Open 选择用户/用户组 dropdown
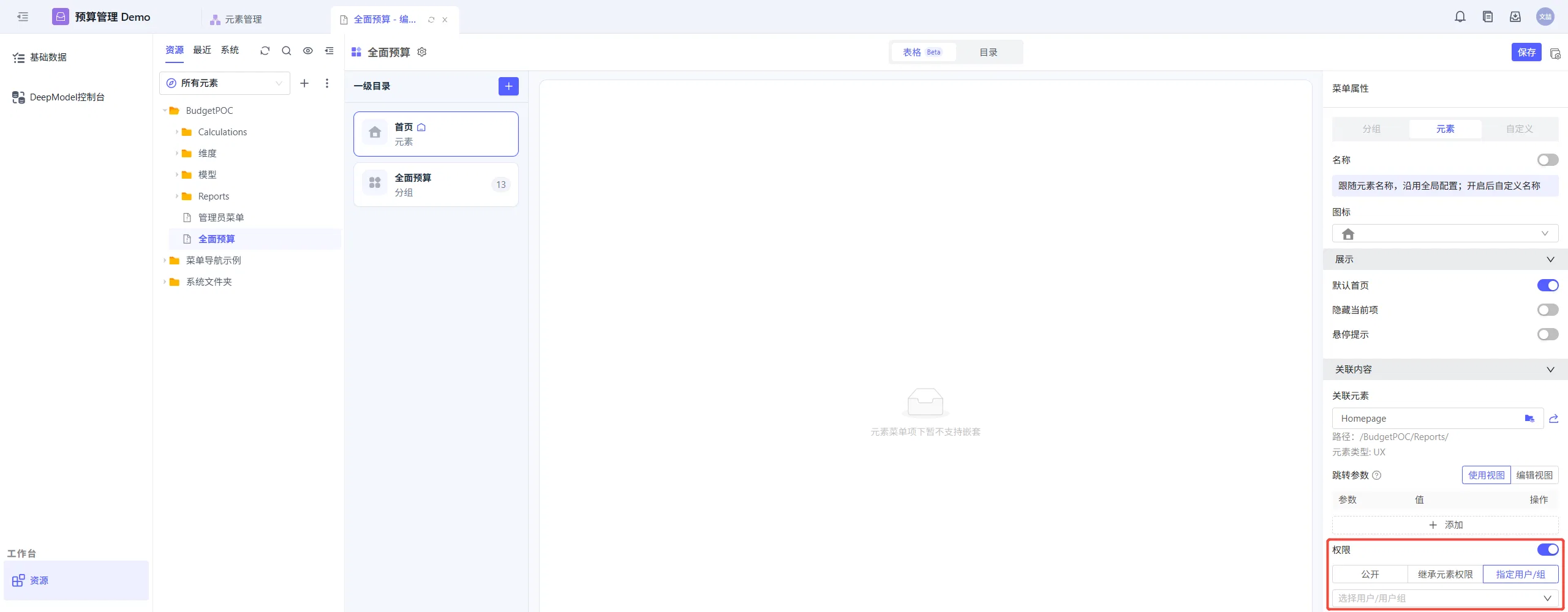The image size is (1568, 612). 1445,598
